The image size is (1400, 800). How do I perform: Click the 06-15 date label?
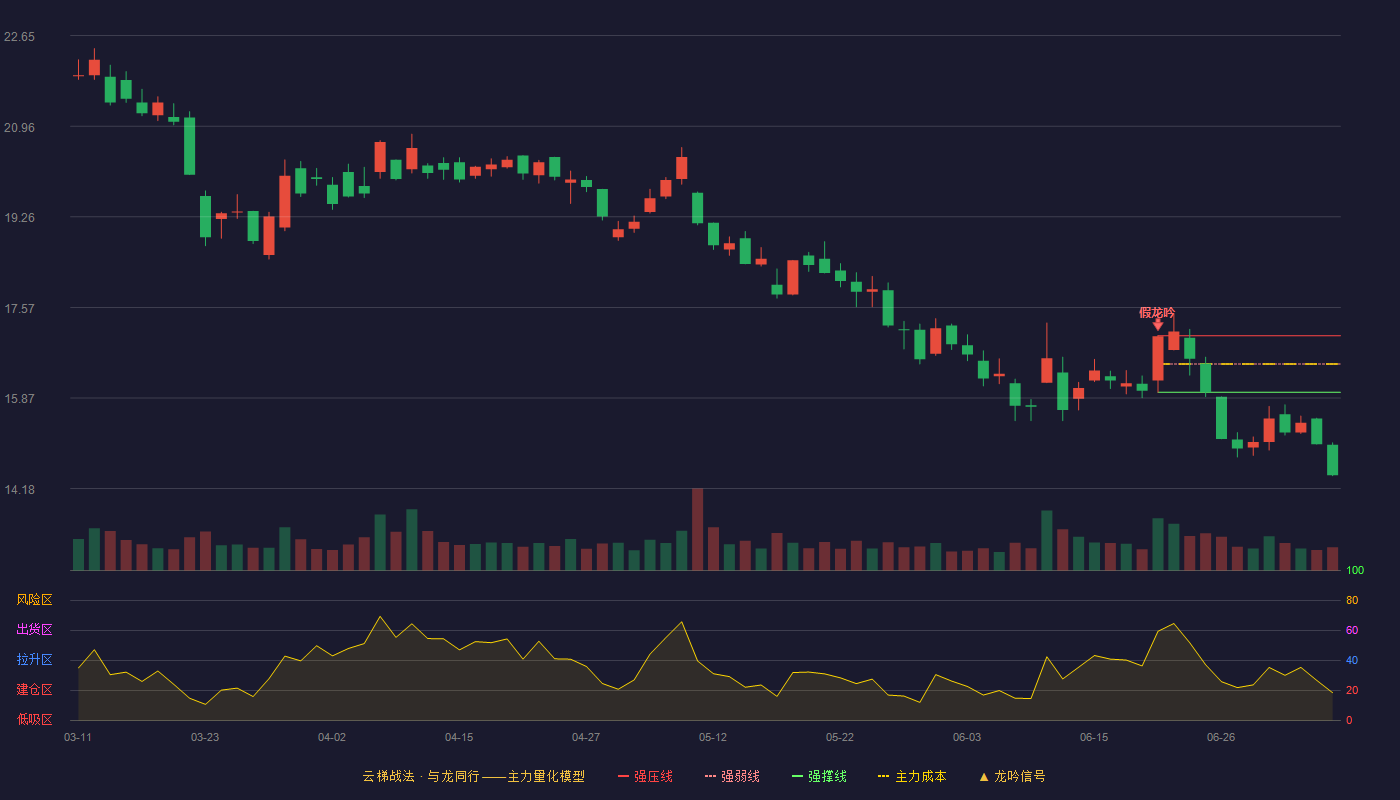[1094, 737]
